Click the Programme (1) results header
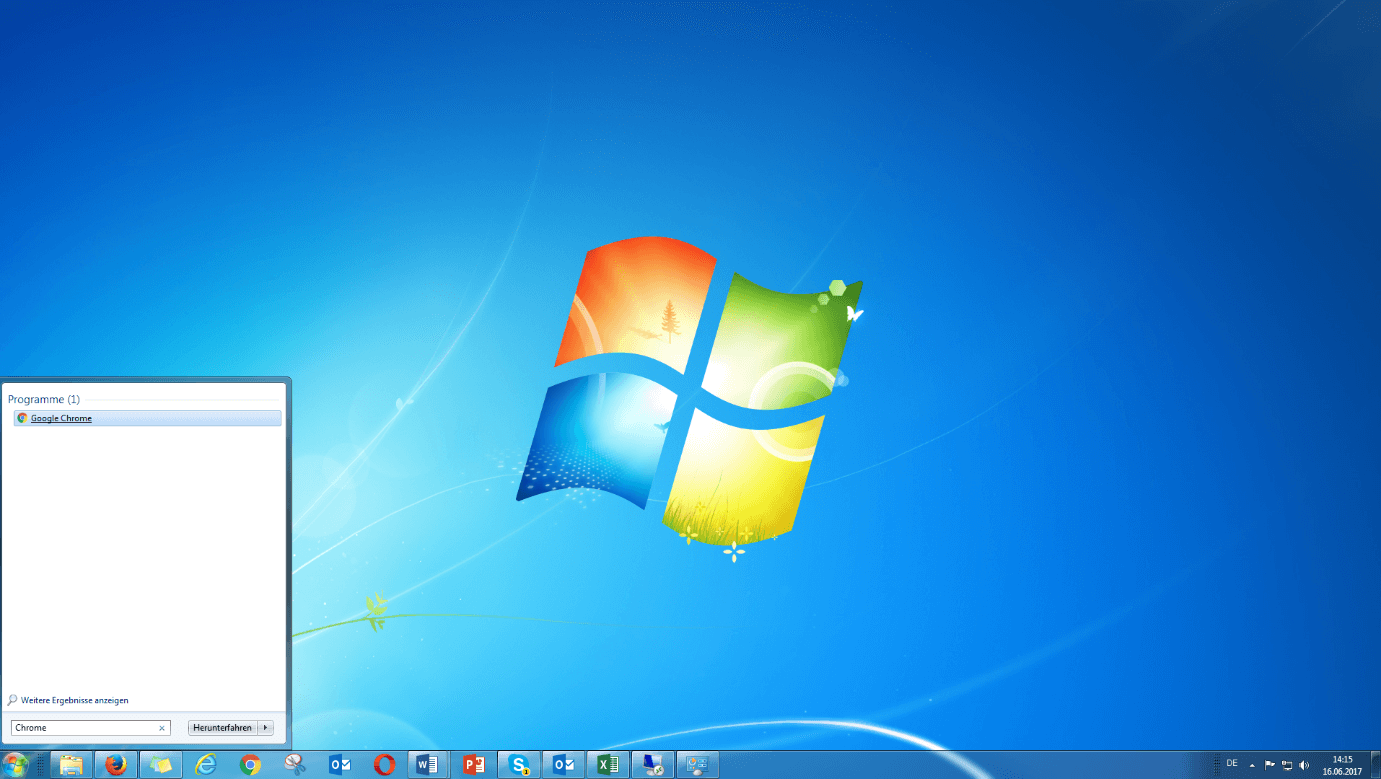The width and height of the screenshot is (1381, 779). (x=44, y=399)
